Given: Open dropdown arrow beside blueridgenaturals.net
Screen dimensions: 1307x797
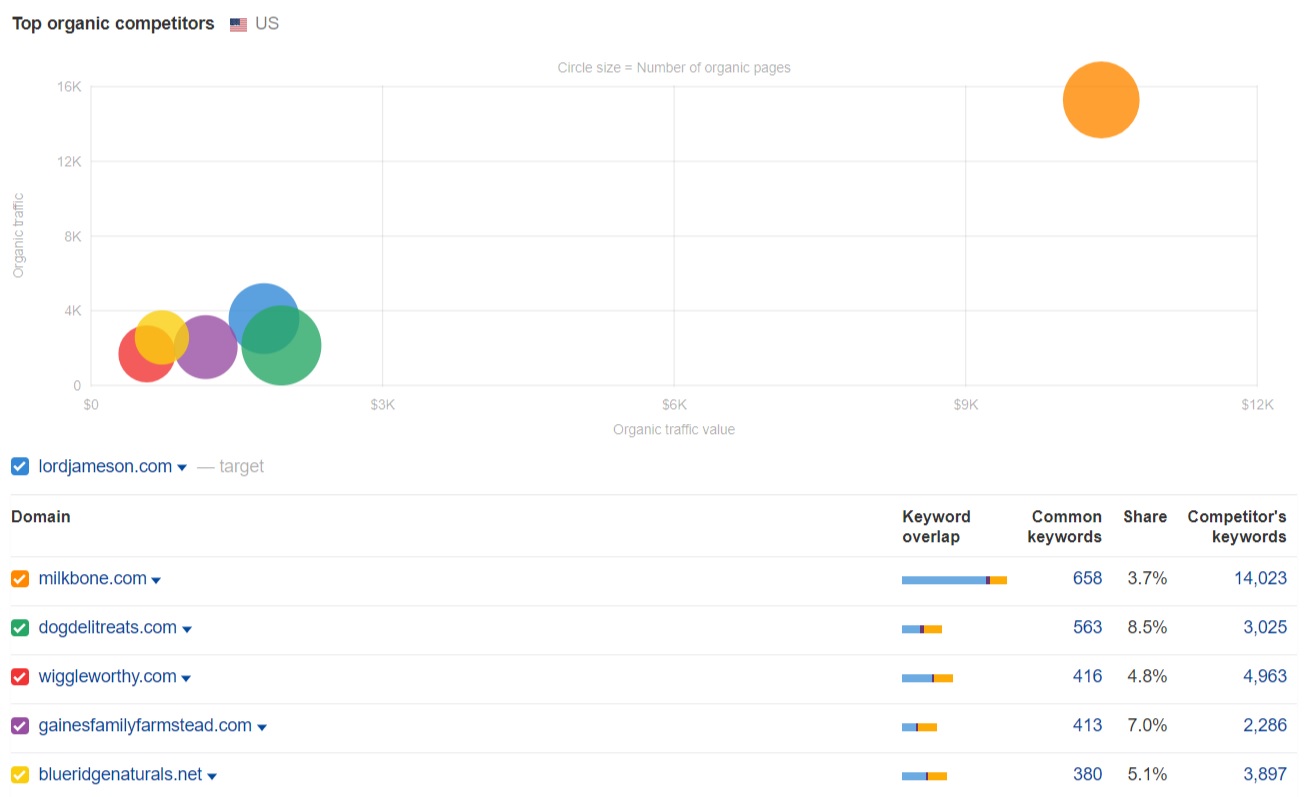Looking at the screenshot, I should coord(212,776).
